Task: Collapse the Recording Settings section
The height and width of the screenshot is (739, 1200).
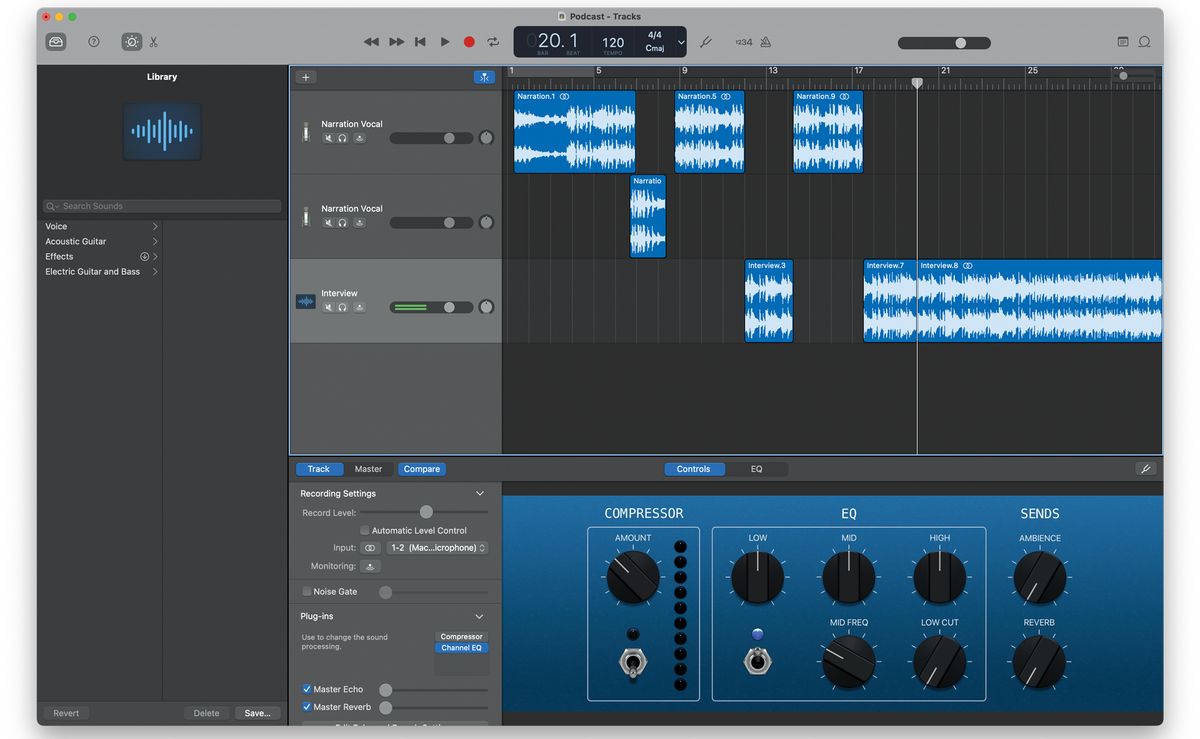Action: [x=480, y=493]
